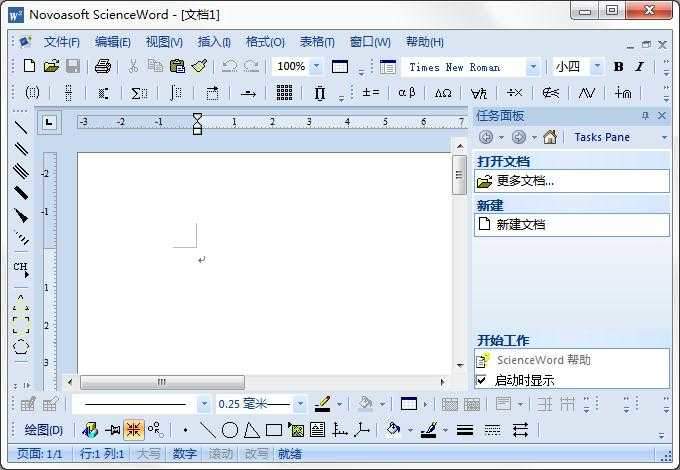
Task: Pick the ellipse drawing shape tool
Action: 229,430
